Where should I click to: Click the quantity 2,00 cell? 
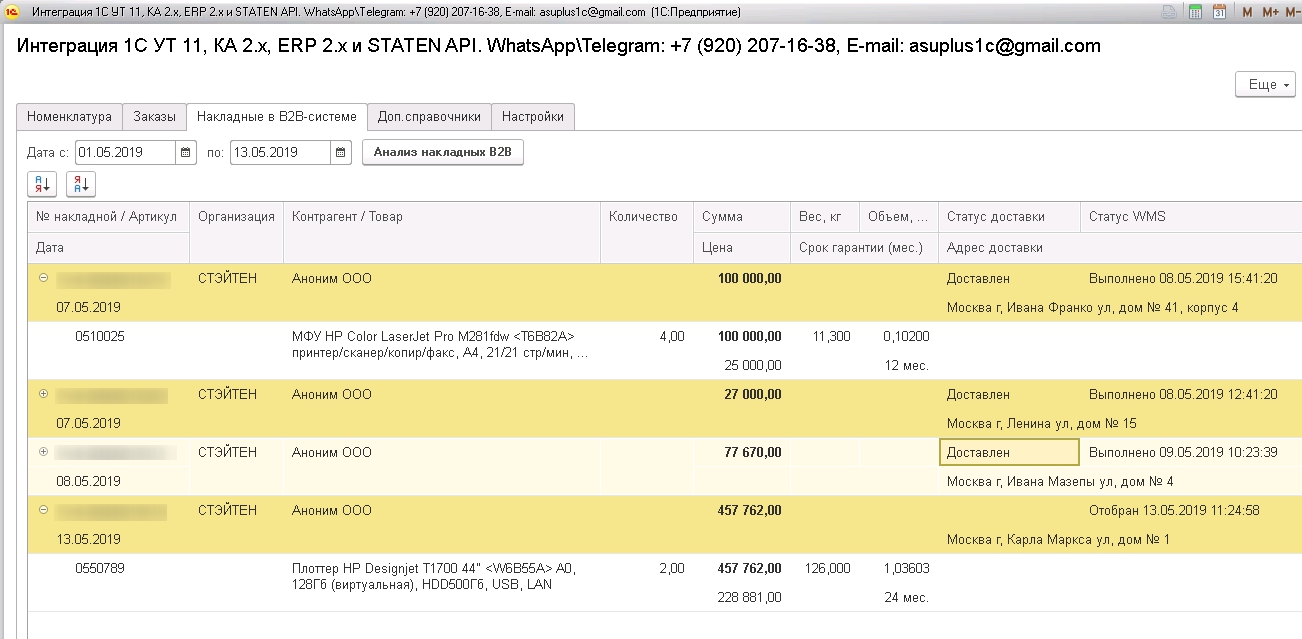pyautogui.click(x=672, y=568)
